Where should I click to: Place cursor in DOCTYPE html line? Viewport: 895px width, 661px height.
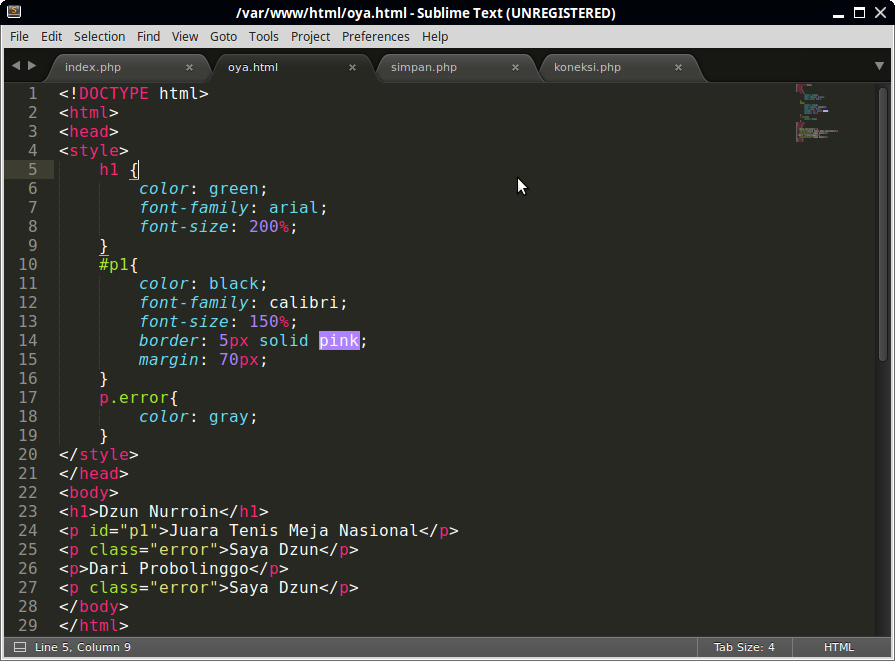(134, 94)
